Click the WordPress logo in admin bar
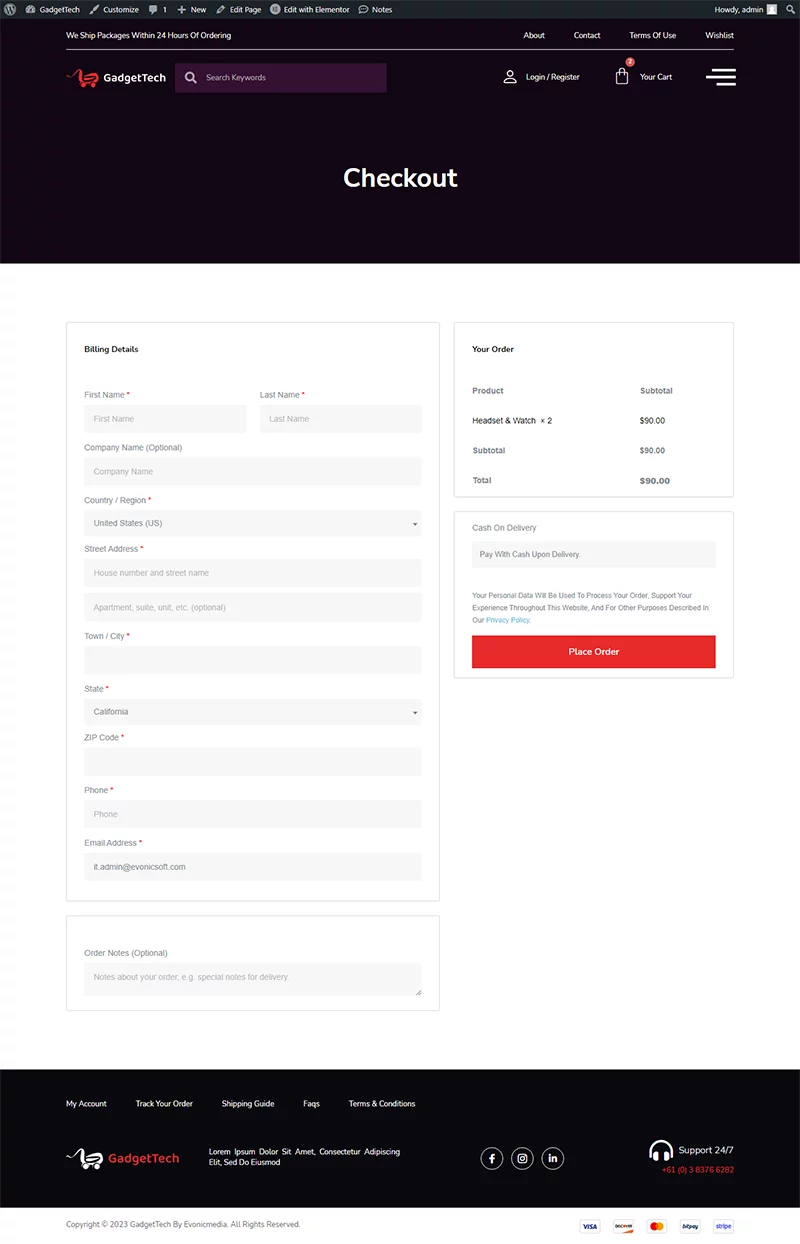800x1244 pixels. click(10, 9)
